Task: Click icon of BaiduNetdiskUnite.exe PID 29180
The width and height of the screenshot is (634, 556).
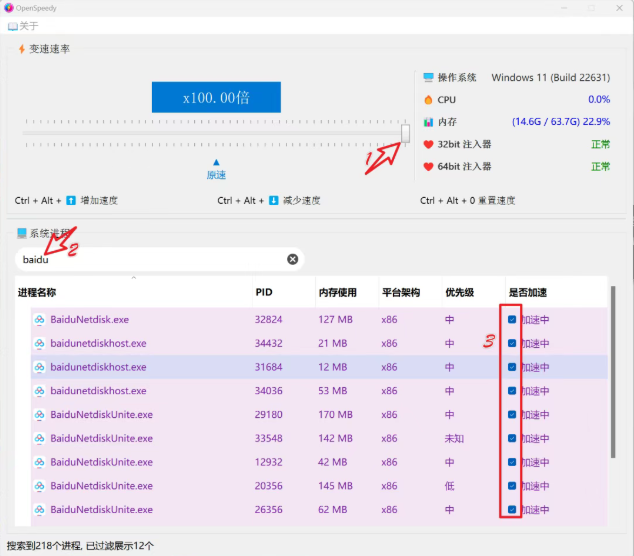Action: click(39, 414)
